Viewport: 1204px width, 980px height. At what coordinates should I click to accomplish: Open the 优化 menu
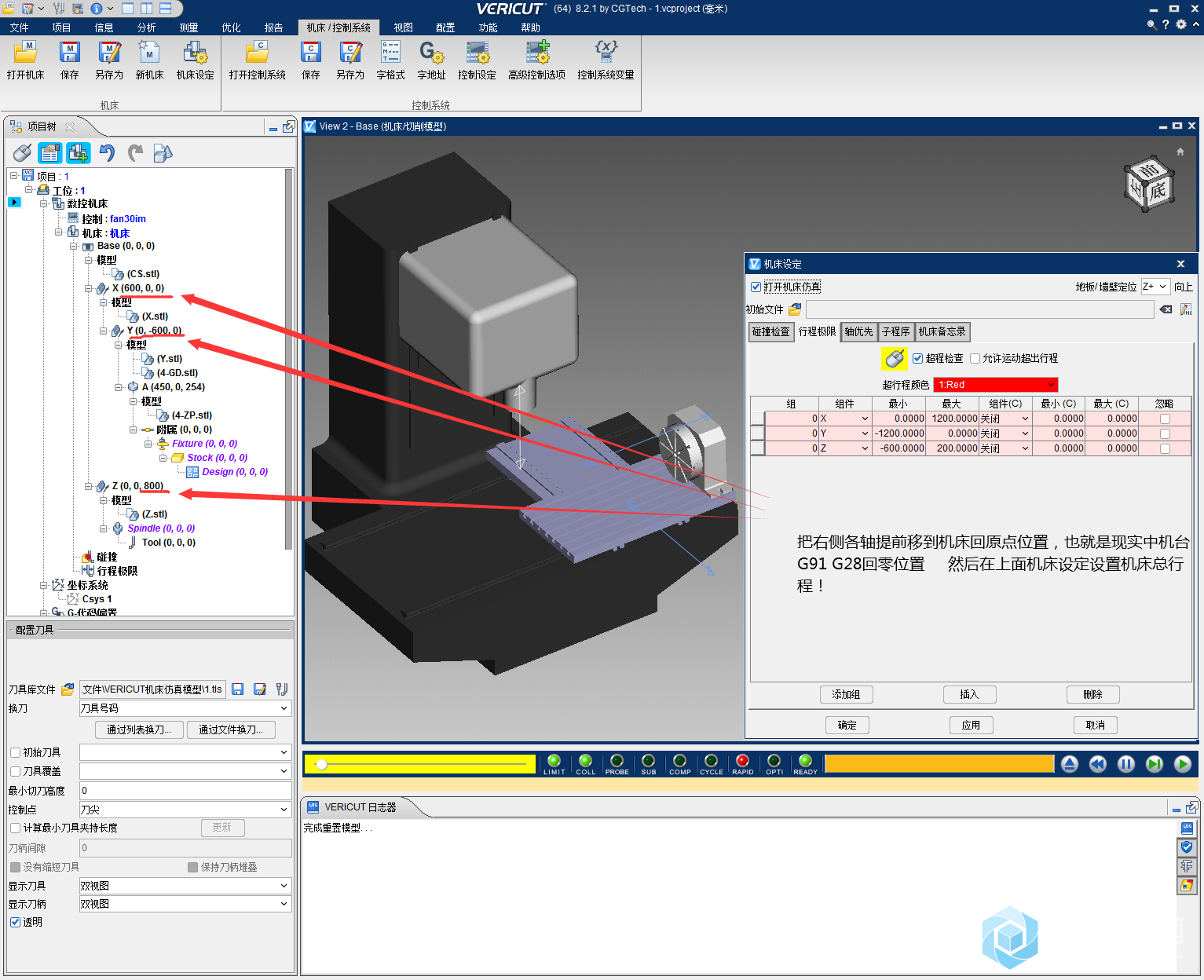point(231,27)
